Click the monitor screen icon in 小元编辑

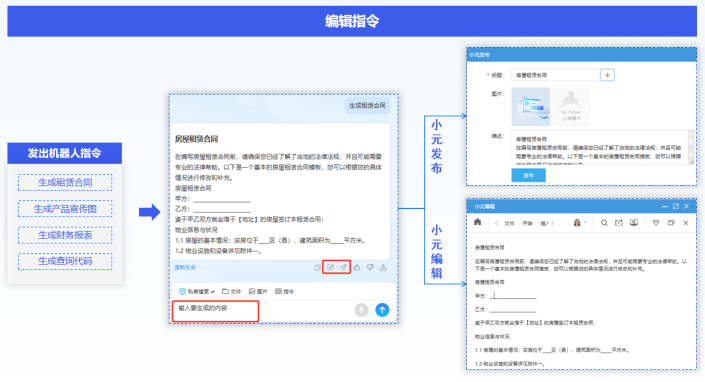point(634,222)
